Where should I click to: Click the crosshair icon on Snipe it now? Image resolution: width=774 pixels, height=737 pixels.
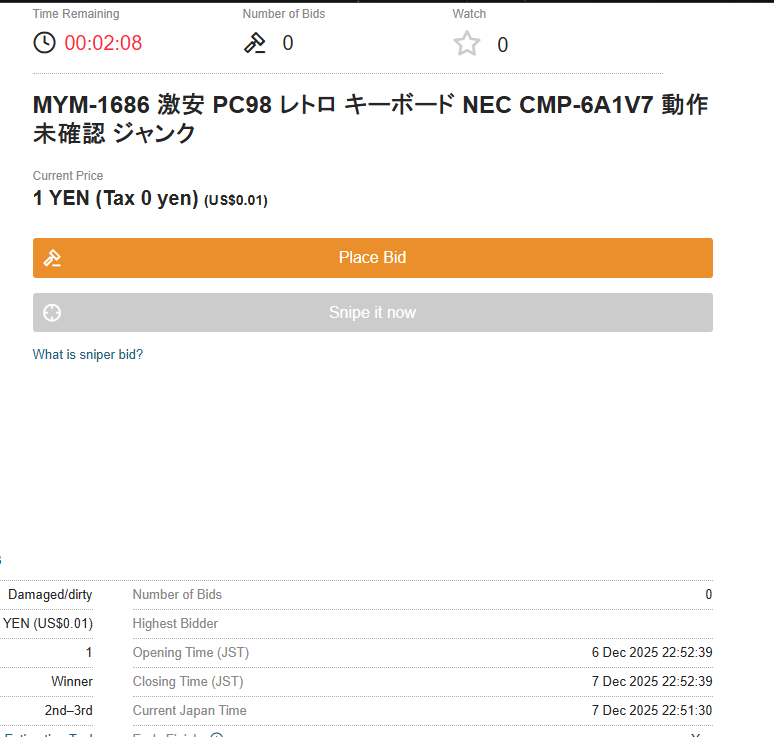coord(52,312)
